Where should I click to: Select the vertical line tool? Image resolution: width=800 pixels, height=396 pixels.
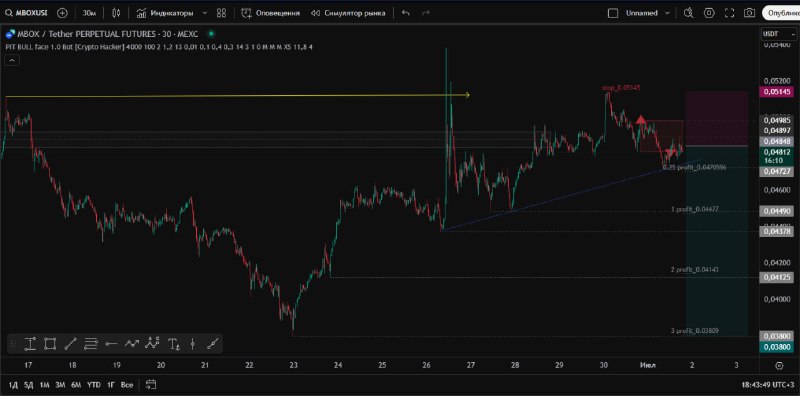(x=192, y=344)
